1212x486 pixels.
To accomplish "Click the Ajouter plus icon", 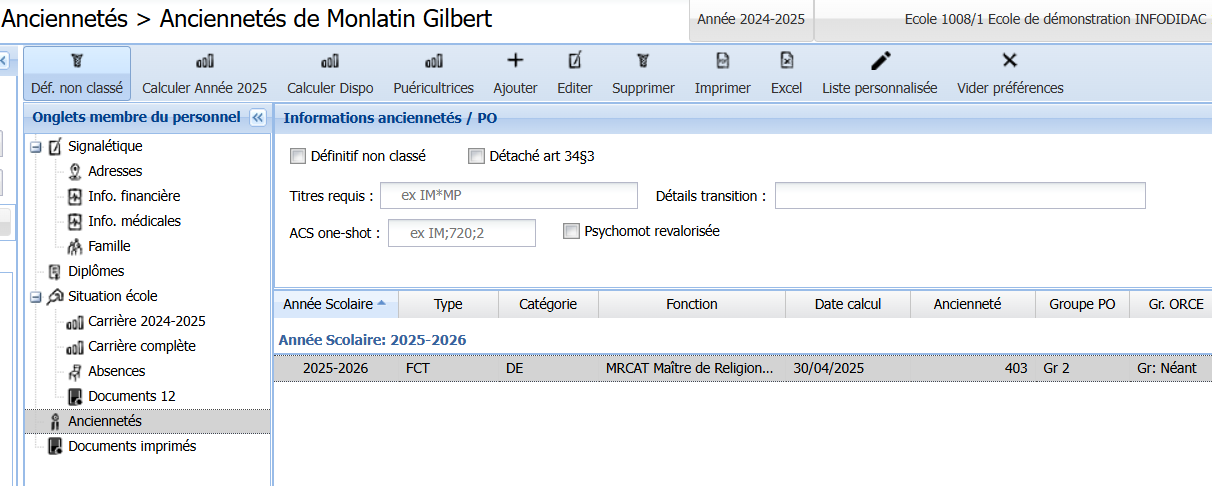I will (x=515, y=61).
